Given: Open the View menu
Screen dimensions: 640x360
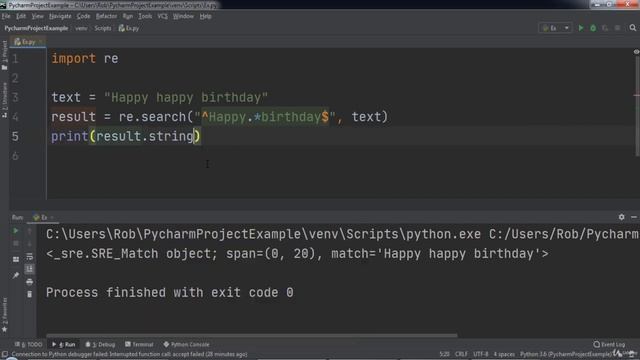Looking at the screenshot, I should click(37, 16).
